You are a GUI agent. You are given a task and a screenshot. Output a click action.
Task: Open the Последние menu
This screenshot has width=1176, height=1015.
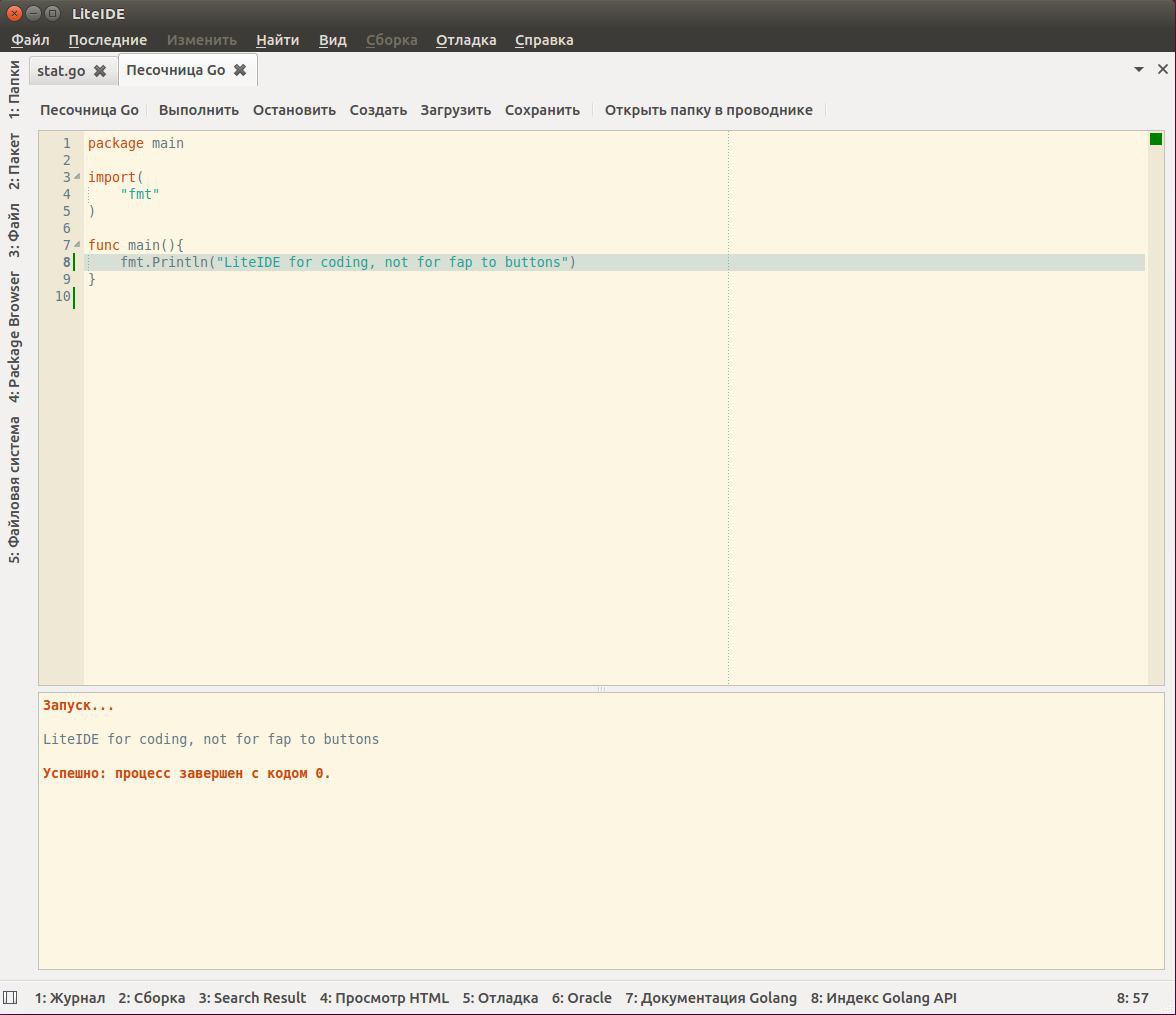click(107, 40)
